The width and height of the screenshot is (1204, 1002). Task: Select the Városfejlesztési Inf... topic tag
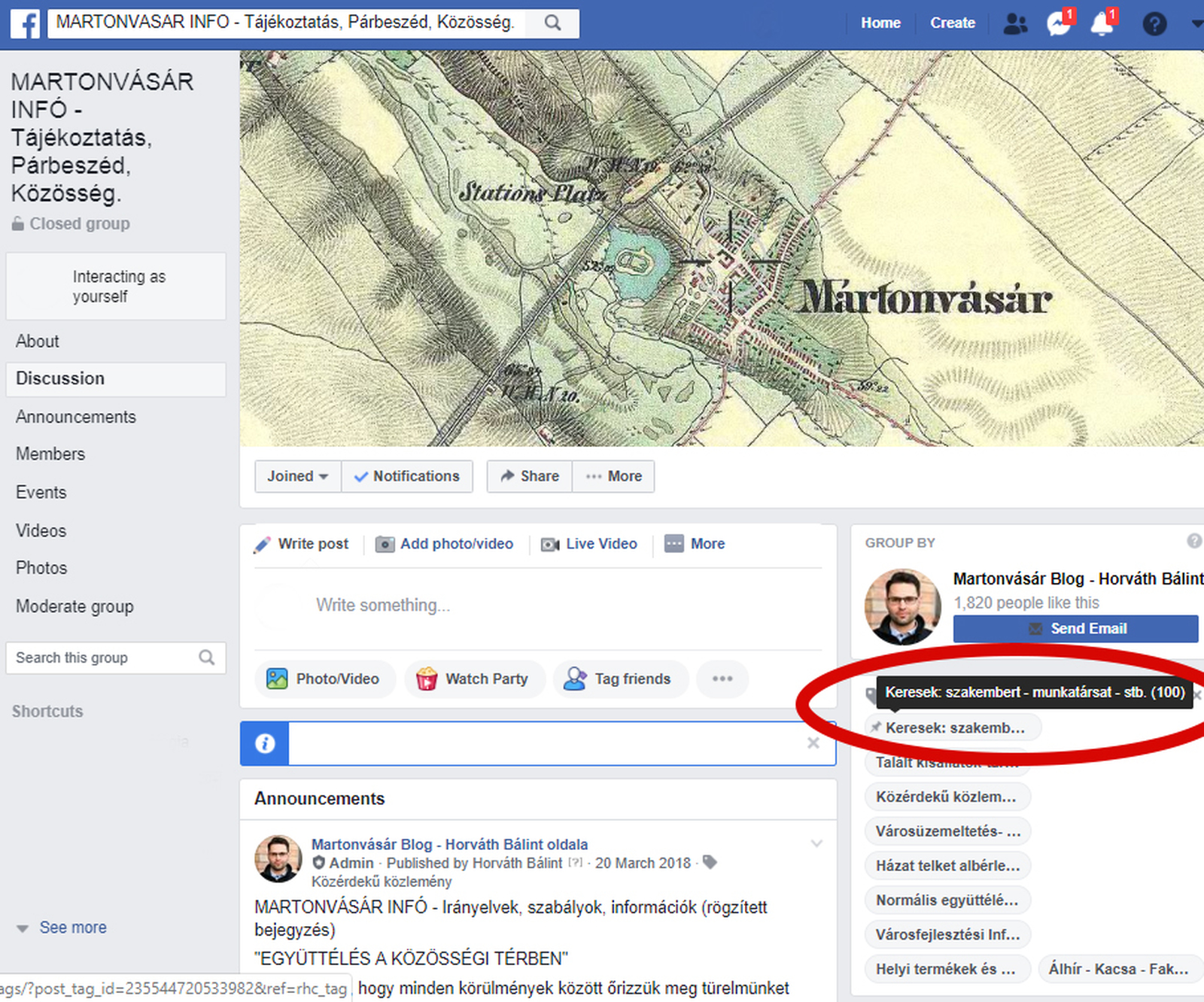point(947,935)
